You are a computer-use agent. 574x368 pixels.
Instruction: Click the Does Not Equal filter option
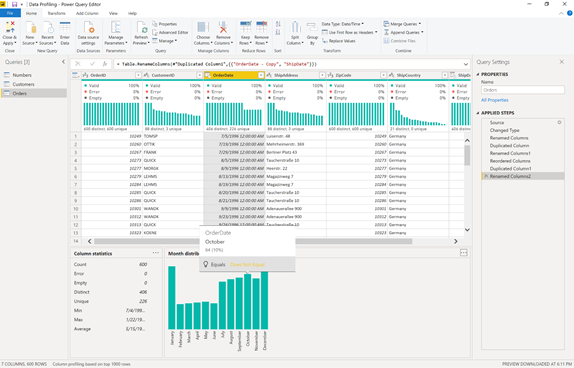click(x=247, y=264)
